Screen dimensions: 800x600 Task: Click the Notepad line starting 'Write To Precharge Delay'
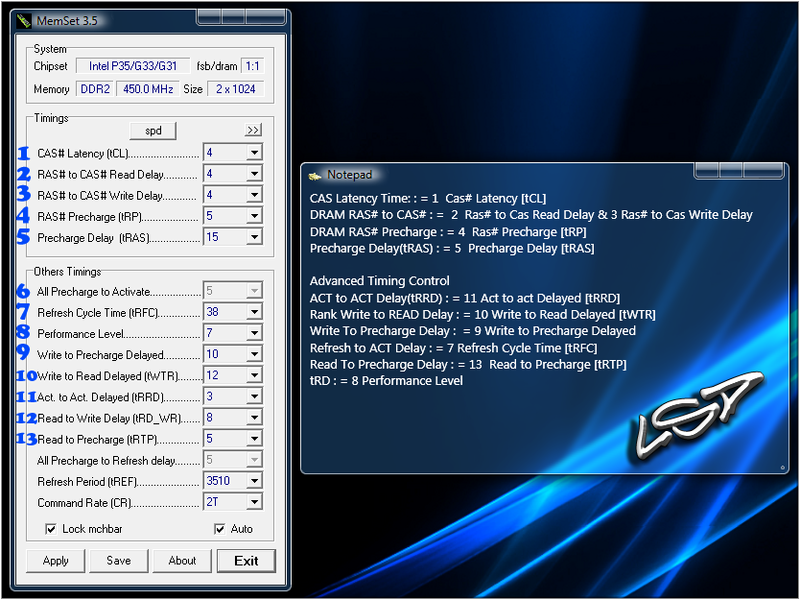coord(472,331)
